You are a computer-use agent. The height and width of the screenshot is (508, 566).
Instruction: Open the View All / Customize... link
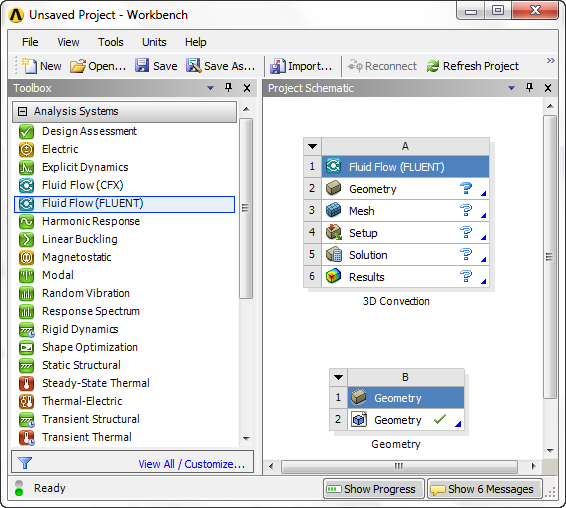click(192, 464)
